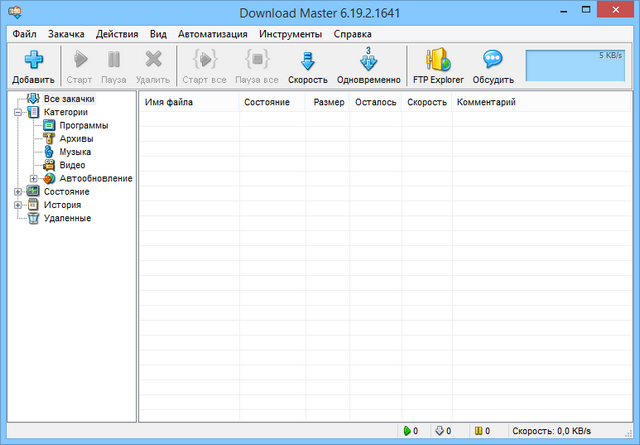
Task: Select the Архивы category icon
Action: pyautogui.click(x=50, y=139)
